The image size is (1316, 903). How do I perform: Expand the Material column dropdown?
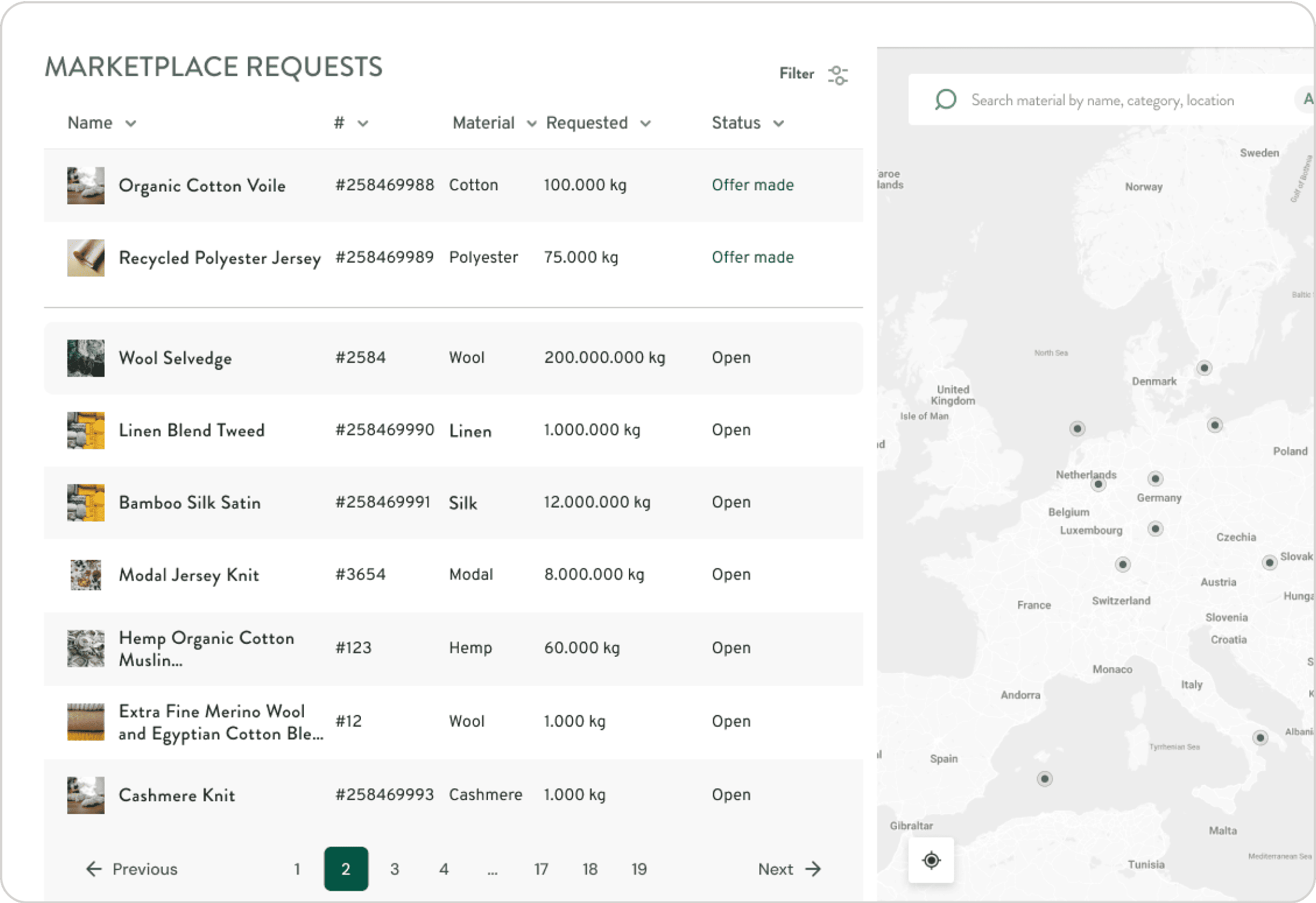pyautogui.click(x=531, y=124)
